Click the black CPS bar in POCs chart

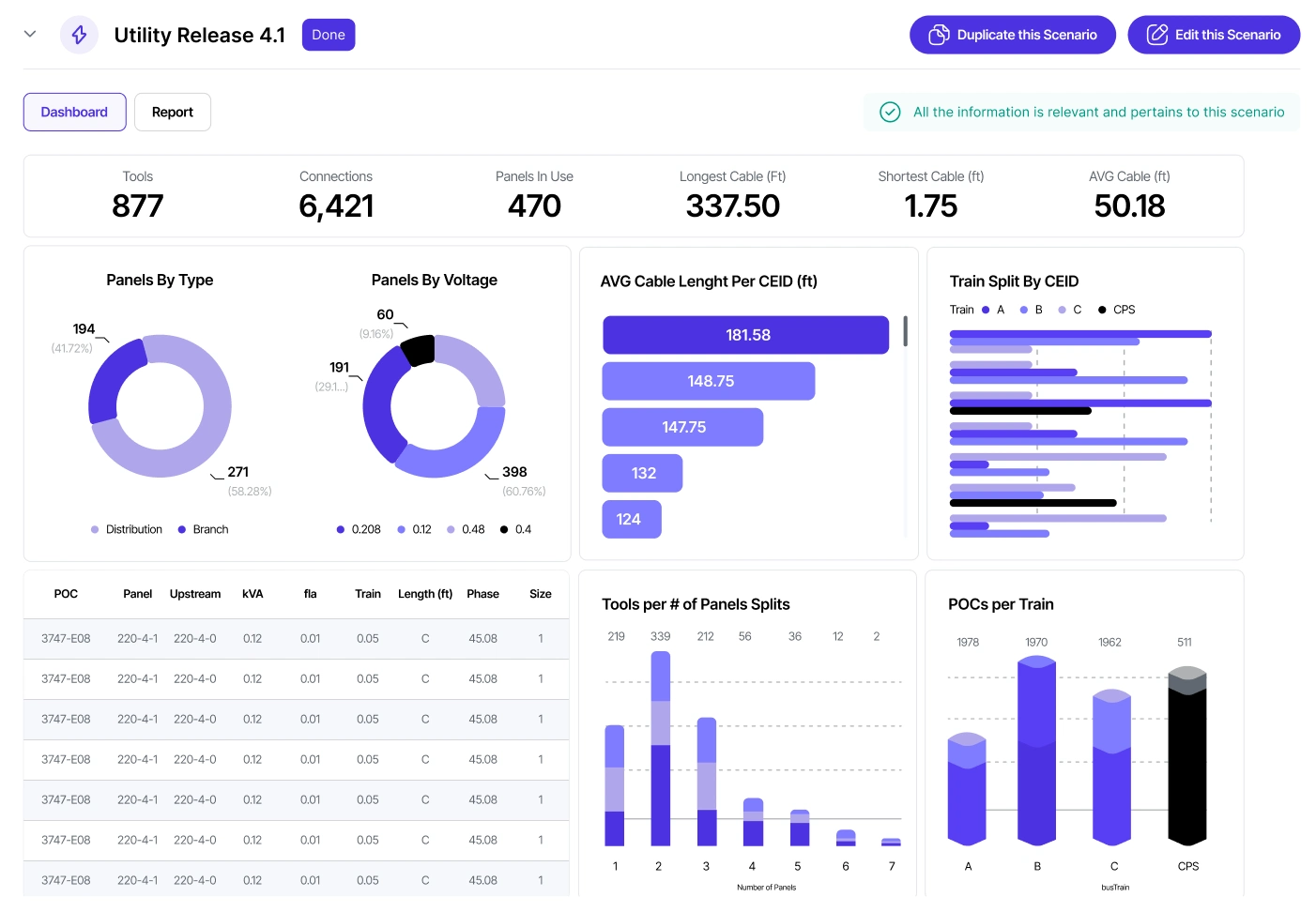(x=1187, y=756)
